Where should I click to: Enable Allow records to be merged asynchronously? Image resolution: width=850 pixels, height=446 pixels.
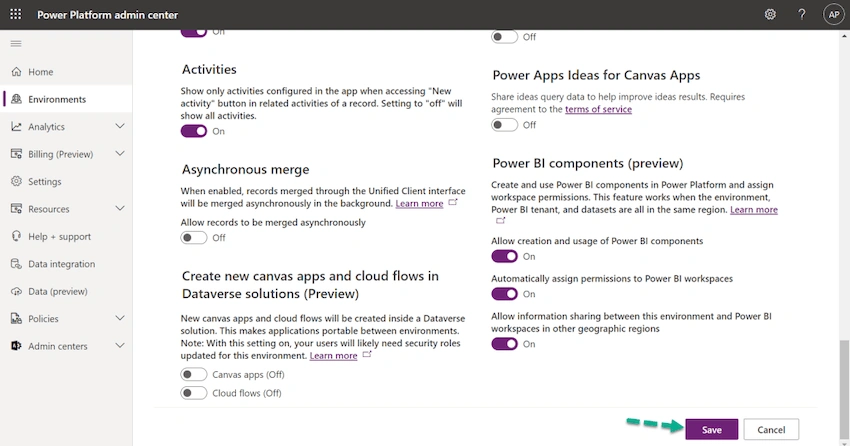click(194, 238)
